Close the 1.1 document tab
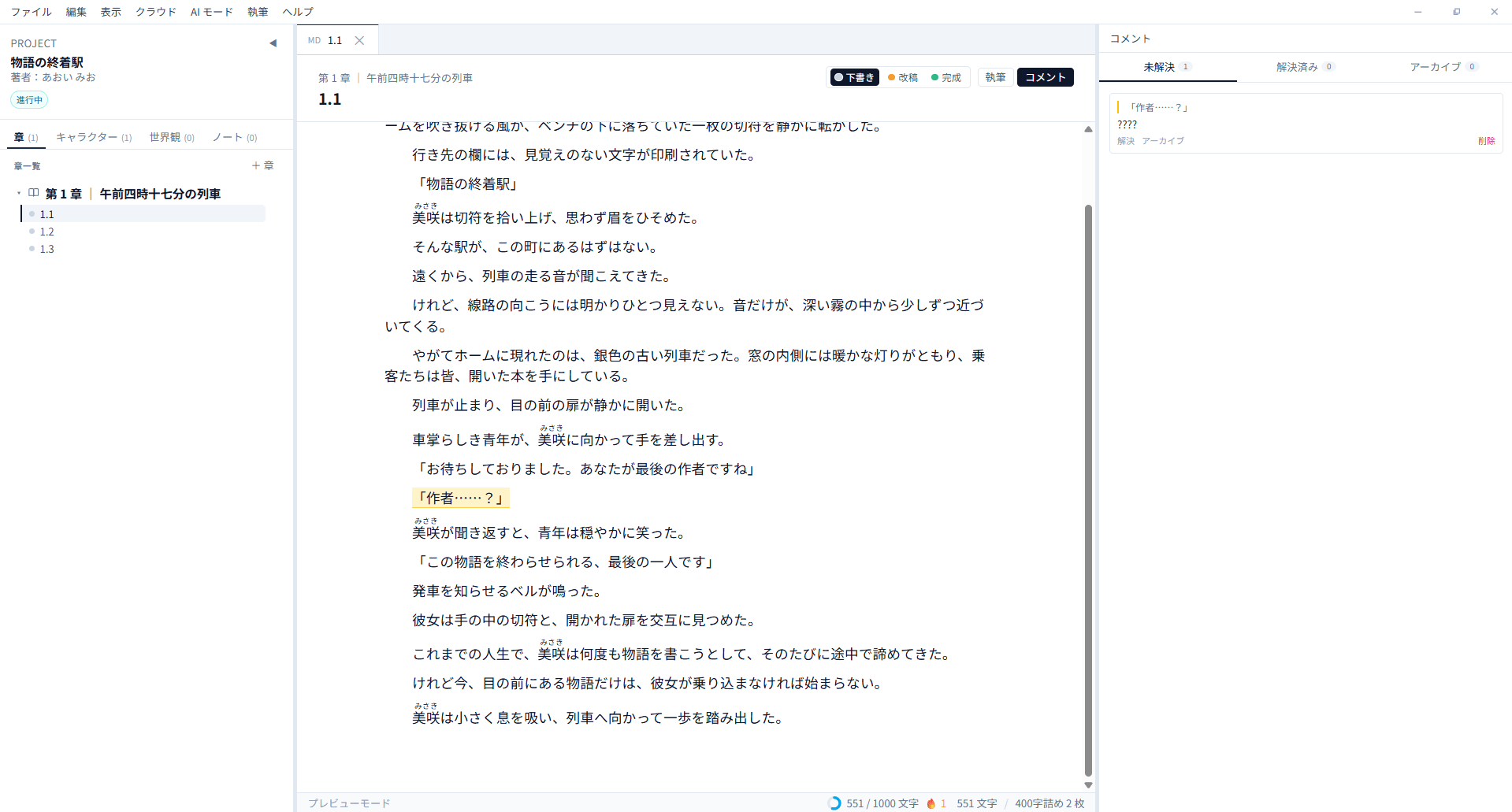Image resolution: width=1512 pixels, height=812 pixels. click(359, 40)
